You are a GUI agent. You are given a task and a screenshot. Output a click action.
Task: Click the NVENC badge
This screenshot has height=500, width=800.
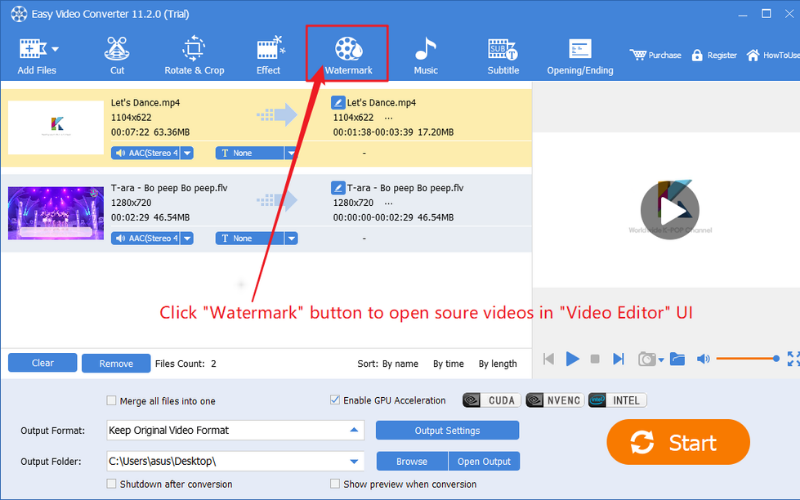coord(555,400)
